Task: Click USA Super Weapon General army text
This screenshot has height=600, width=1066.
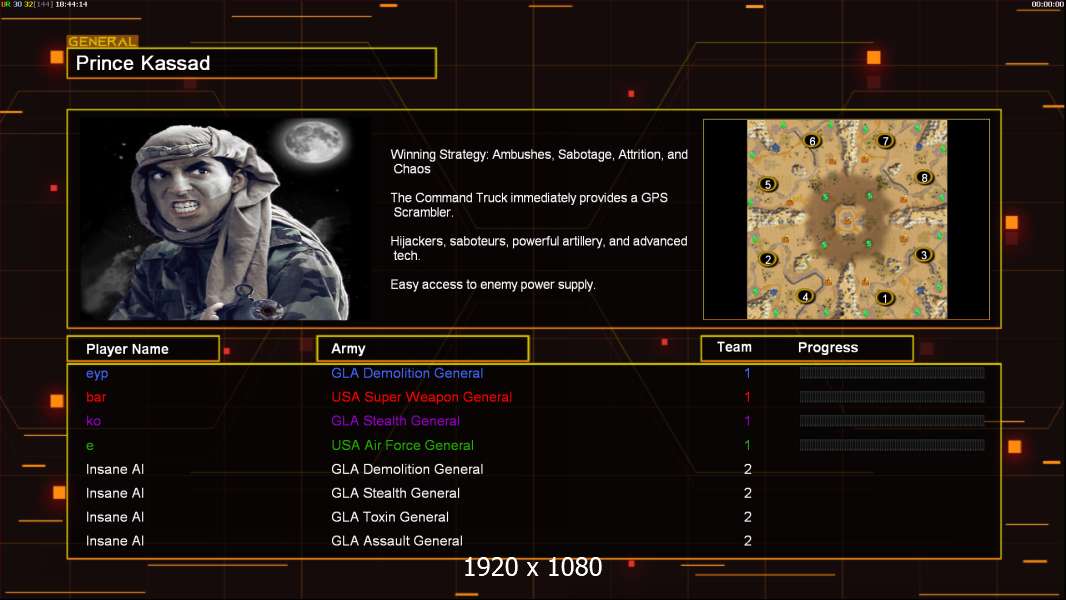Action: pos(422,397)
